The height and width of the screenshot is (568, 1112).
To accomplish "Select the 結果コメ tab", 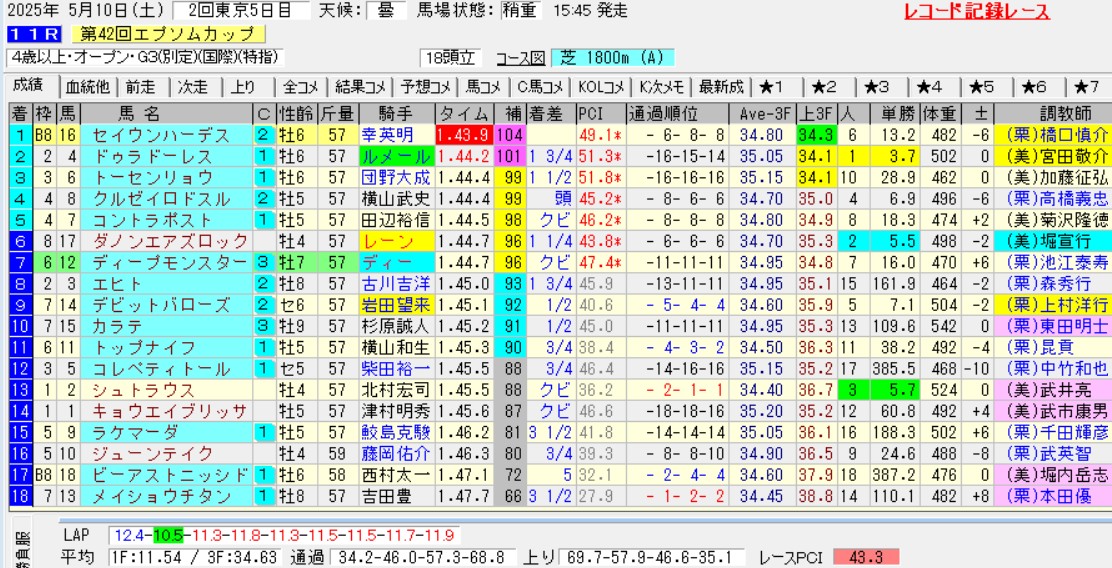I will pyautogui.click(x=362, y=87).
